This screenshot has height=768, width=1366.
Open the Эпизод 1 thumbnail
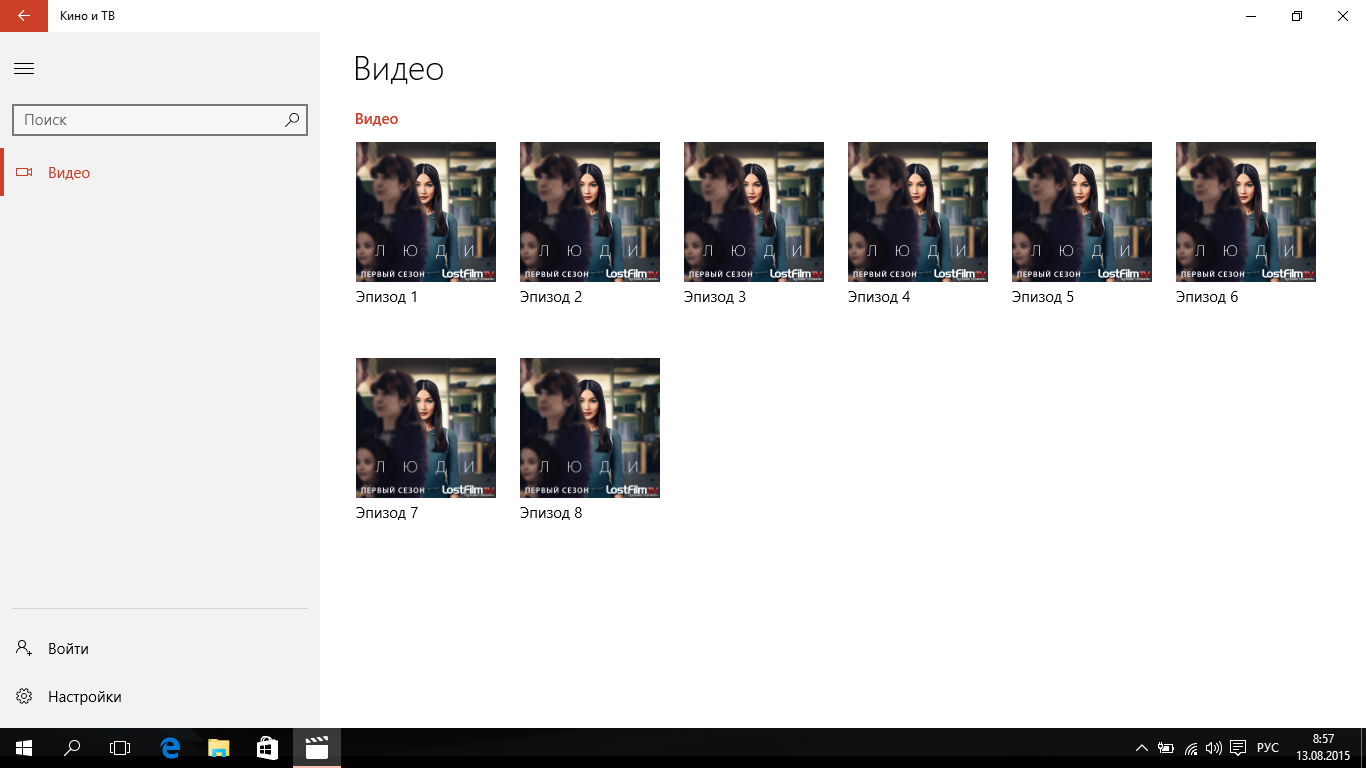point(426,212)
